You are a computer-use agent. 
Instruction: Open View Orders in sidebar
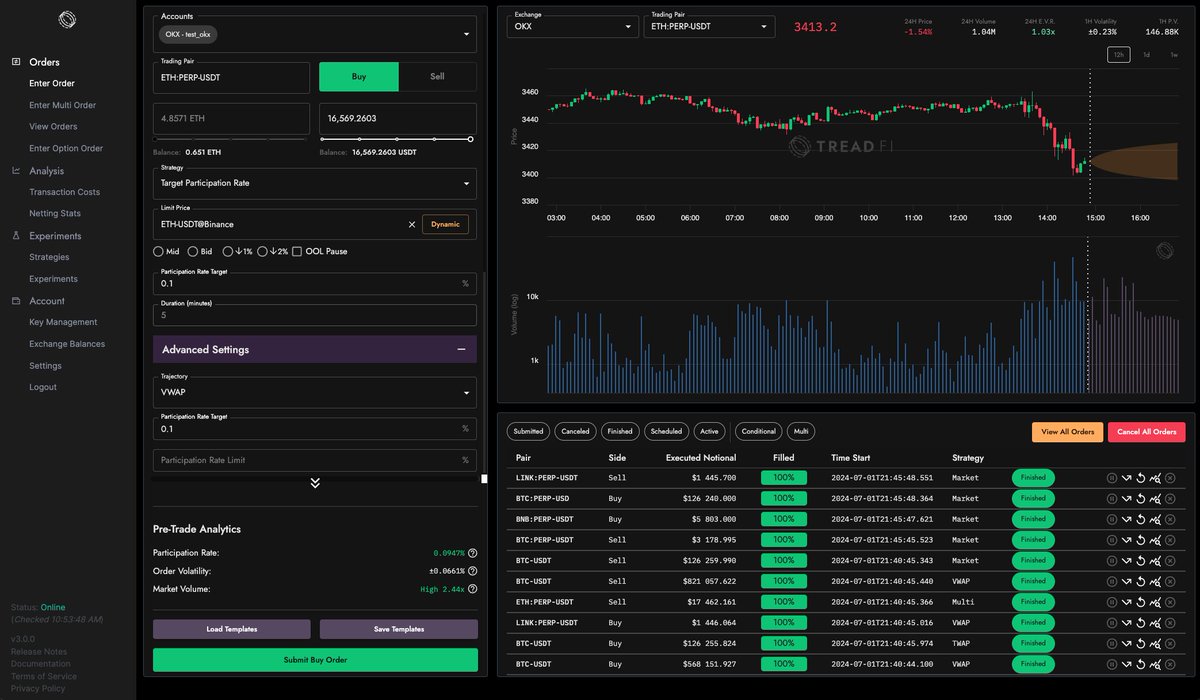53,127
